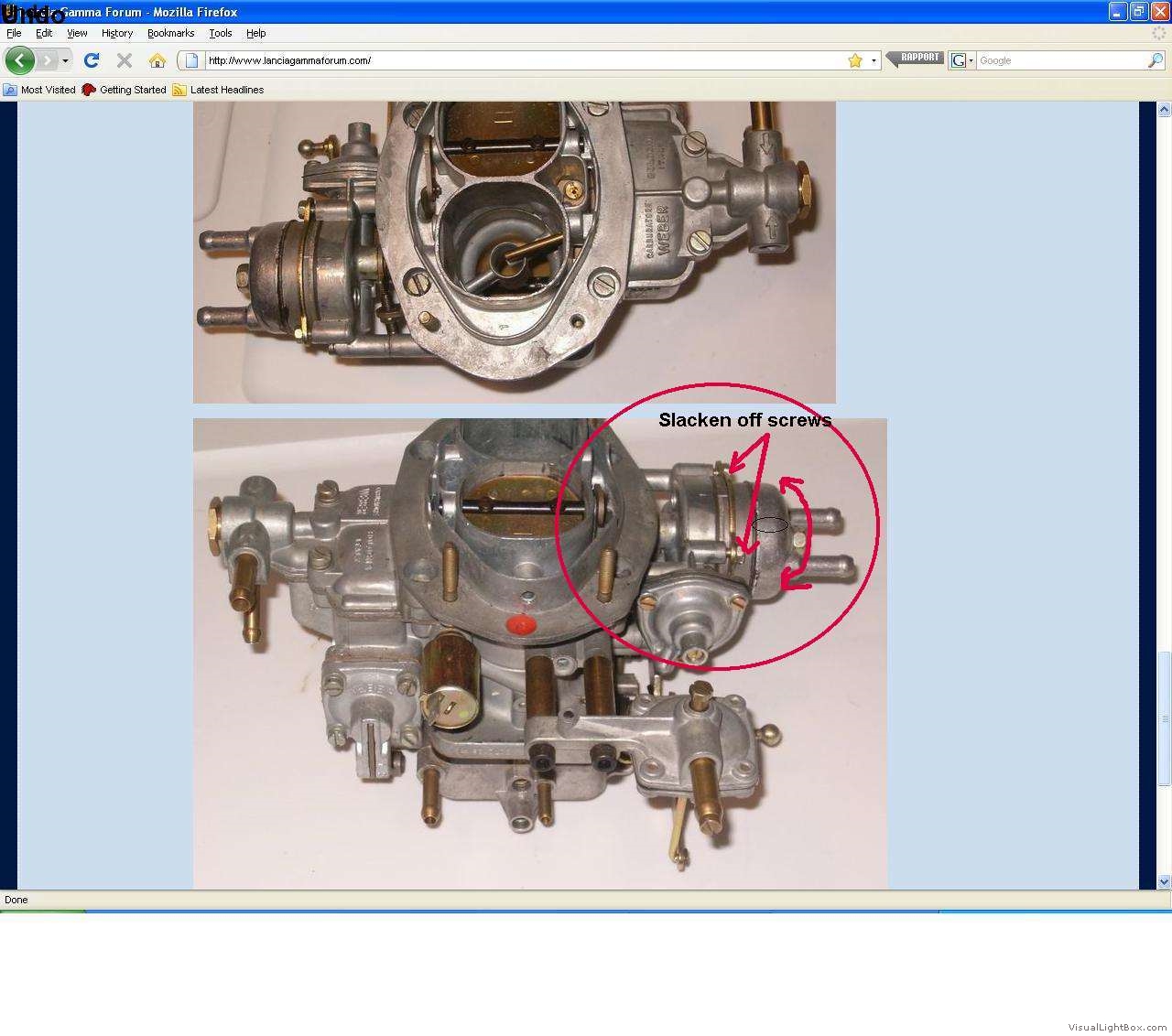
Task: Open the History menu
Action: 117,33
